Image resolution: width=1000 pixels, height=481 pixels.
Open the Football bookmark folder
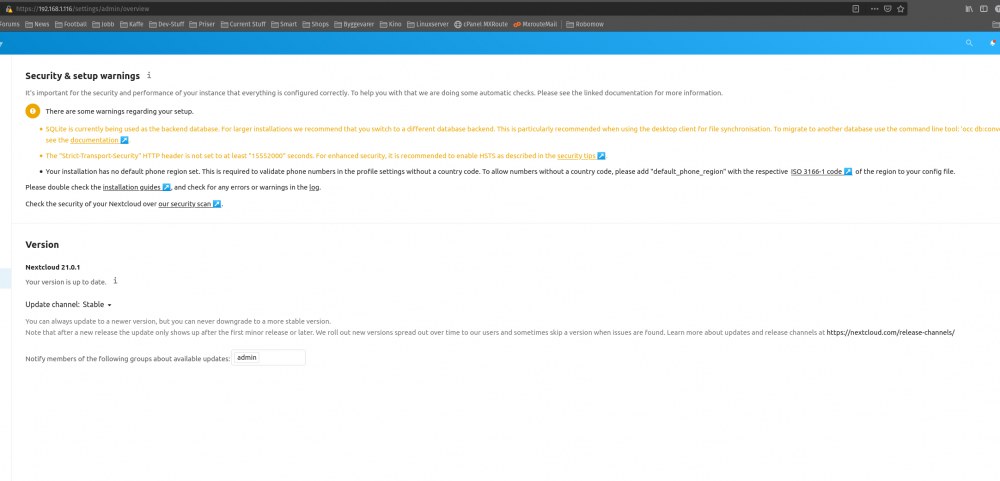click(71, 24)
